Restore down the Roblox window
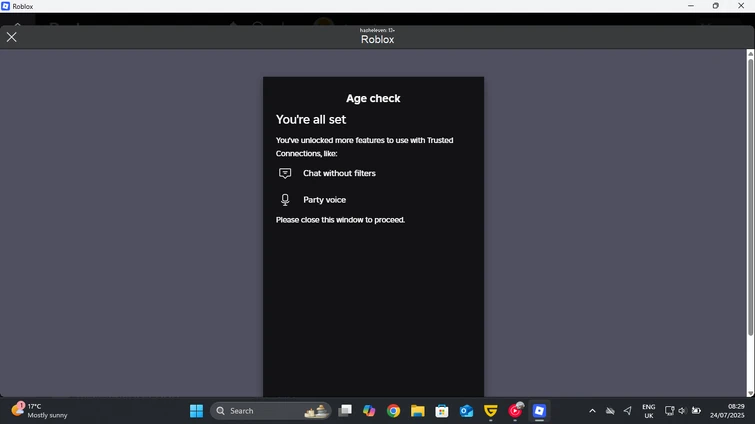Image resolution: width=755 pixels, height=424 pixels. click(716, 6)
